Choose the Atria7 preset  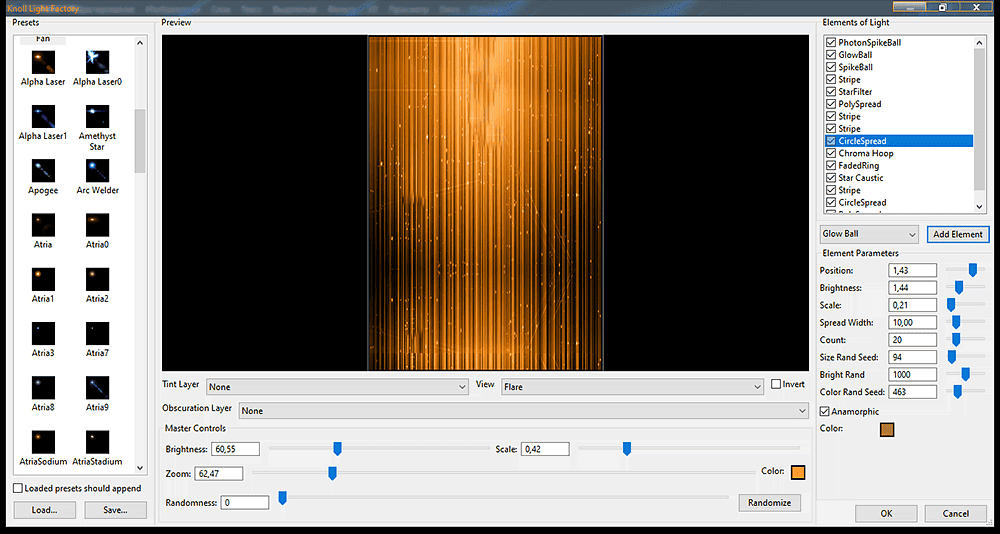[x=97, y=334]
